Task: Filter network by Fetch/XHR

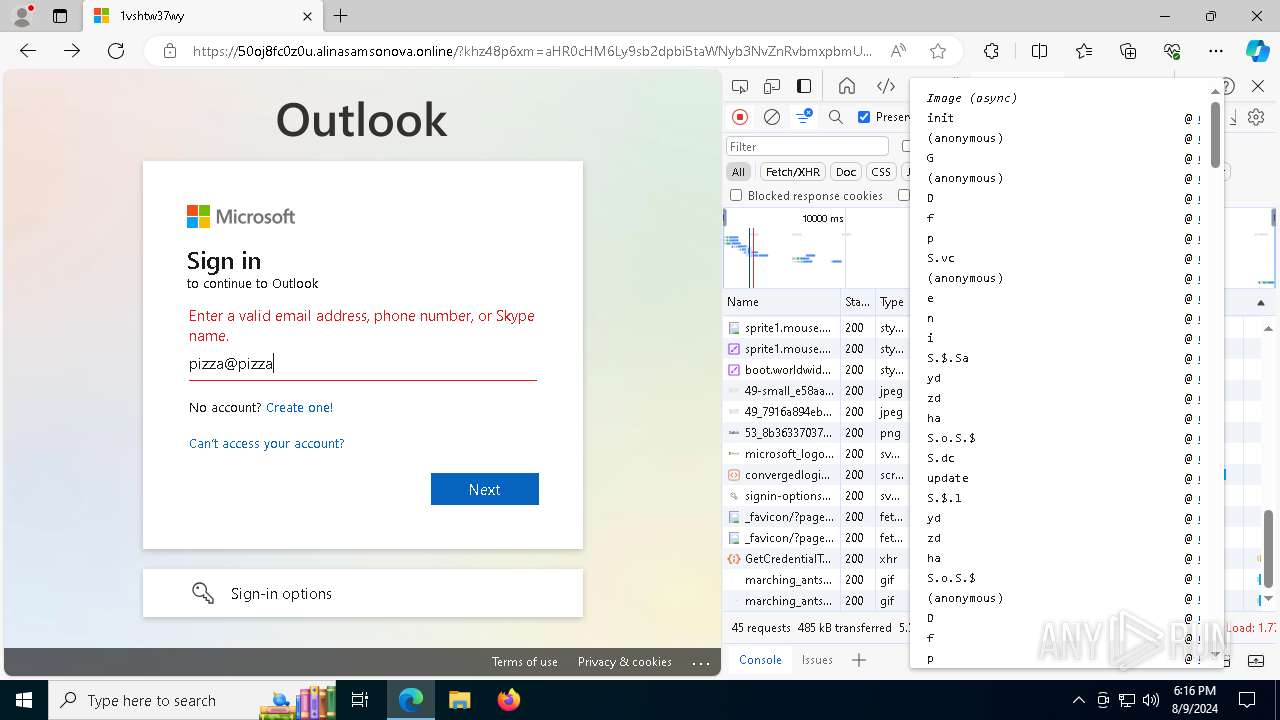Action: (793, 171)
